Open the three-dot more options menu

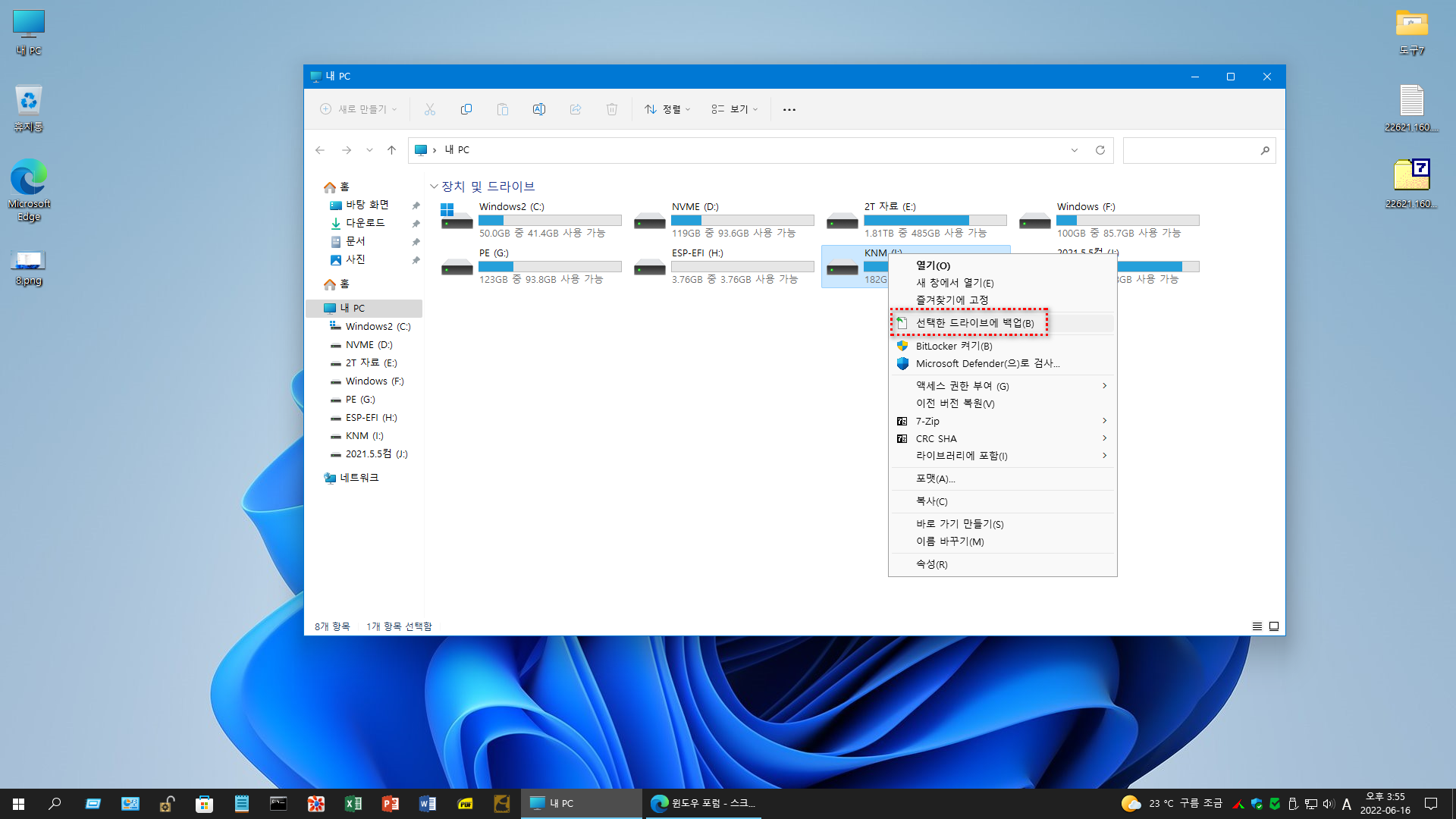(789, 109)
